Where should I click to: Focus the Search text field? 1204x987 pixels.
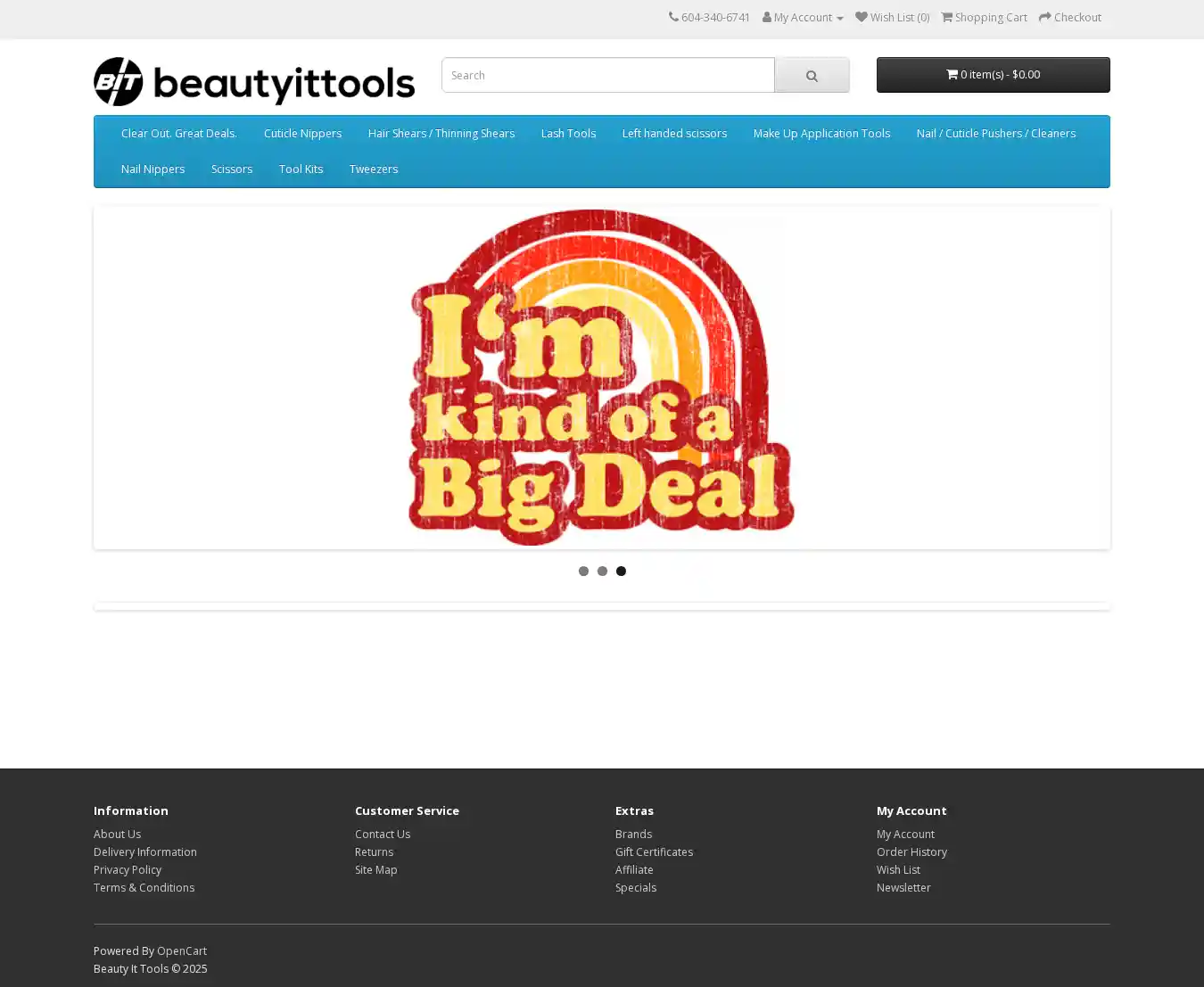[x=607, y=76]
